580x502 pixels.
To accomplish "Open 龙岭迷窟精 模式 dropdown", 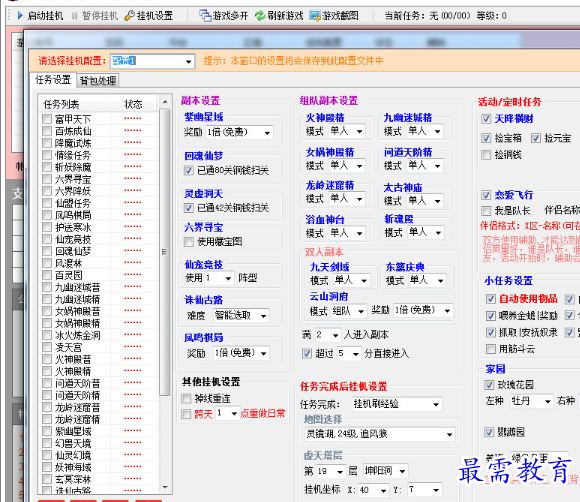I will click(x=347, y=199).
